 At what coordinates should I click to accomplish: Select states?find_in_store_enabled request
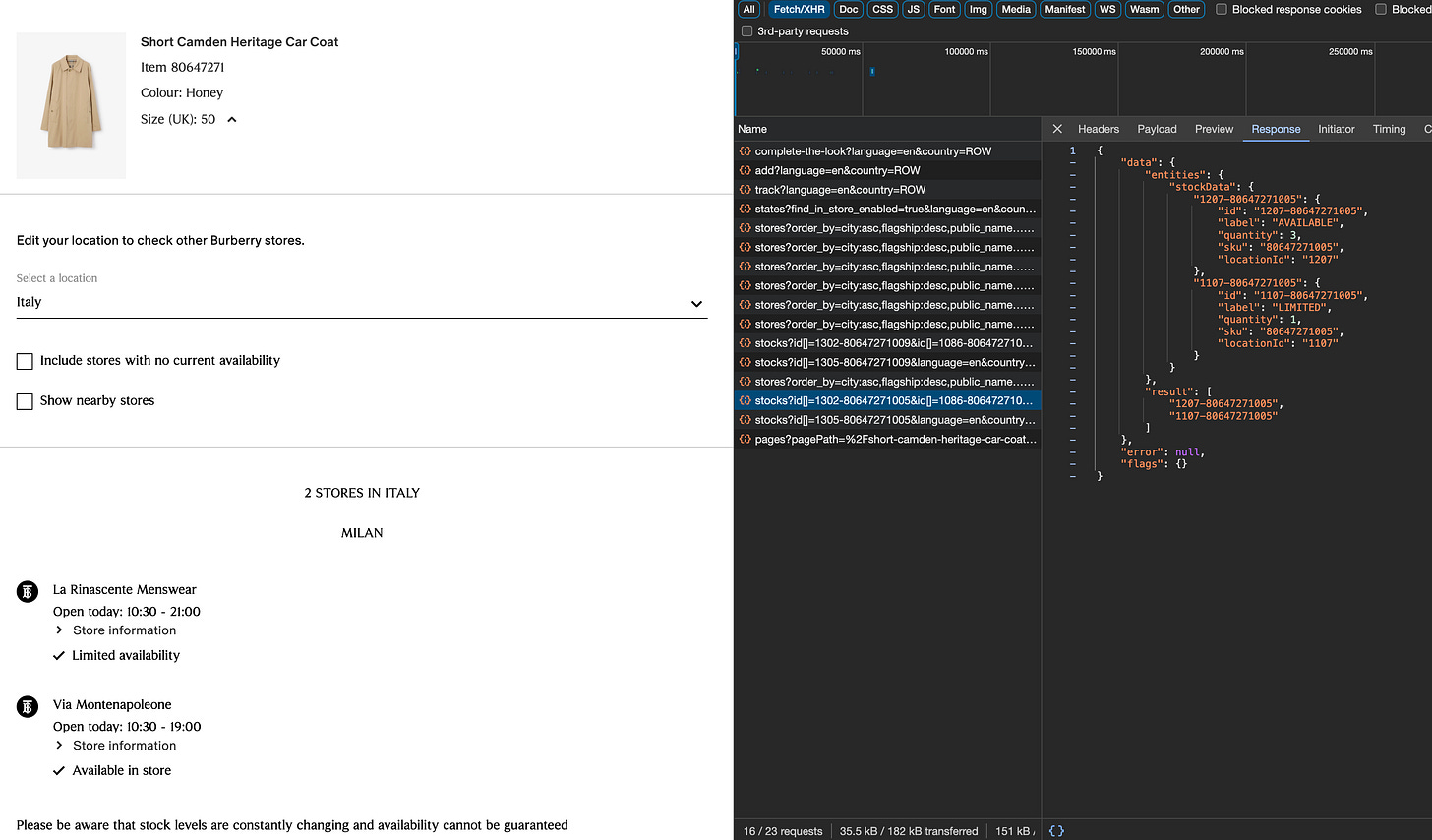887,209
